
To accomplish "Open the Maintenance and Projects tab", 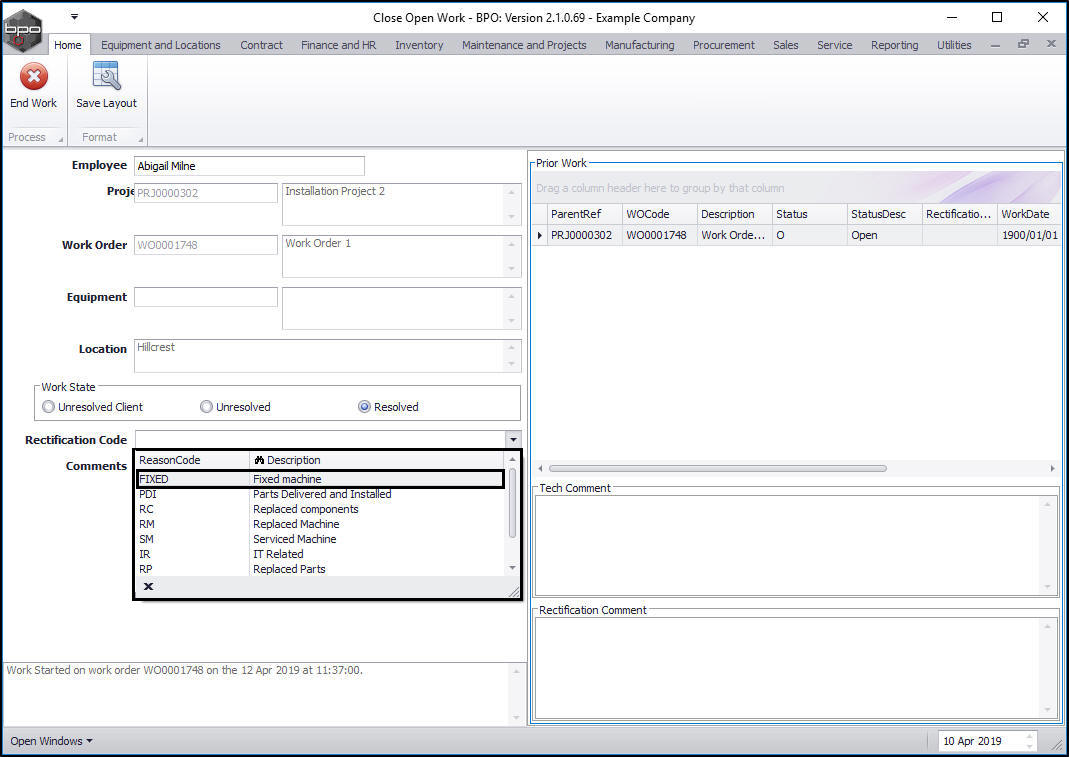I will tap(524, 45).
